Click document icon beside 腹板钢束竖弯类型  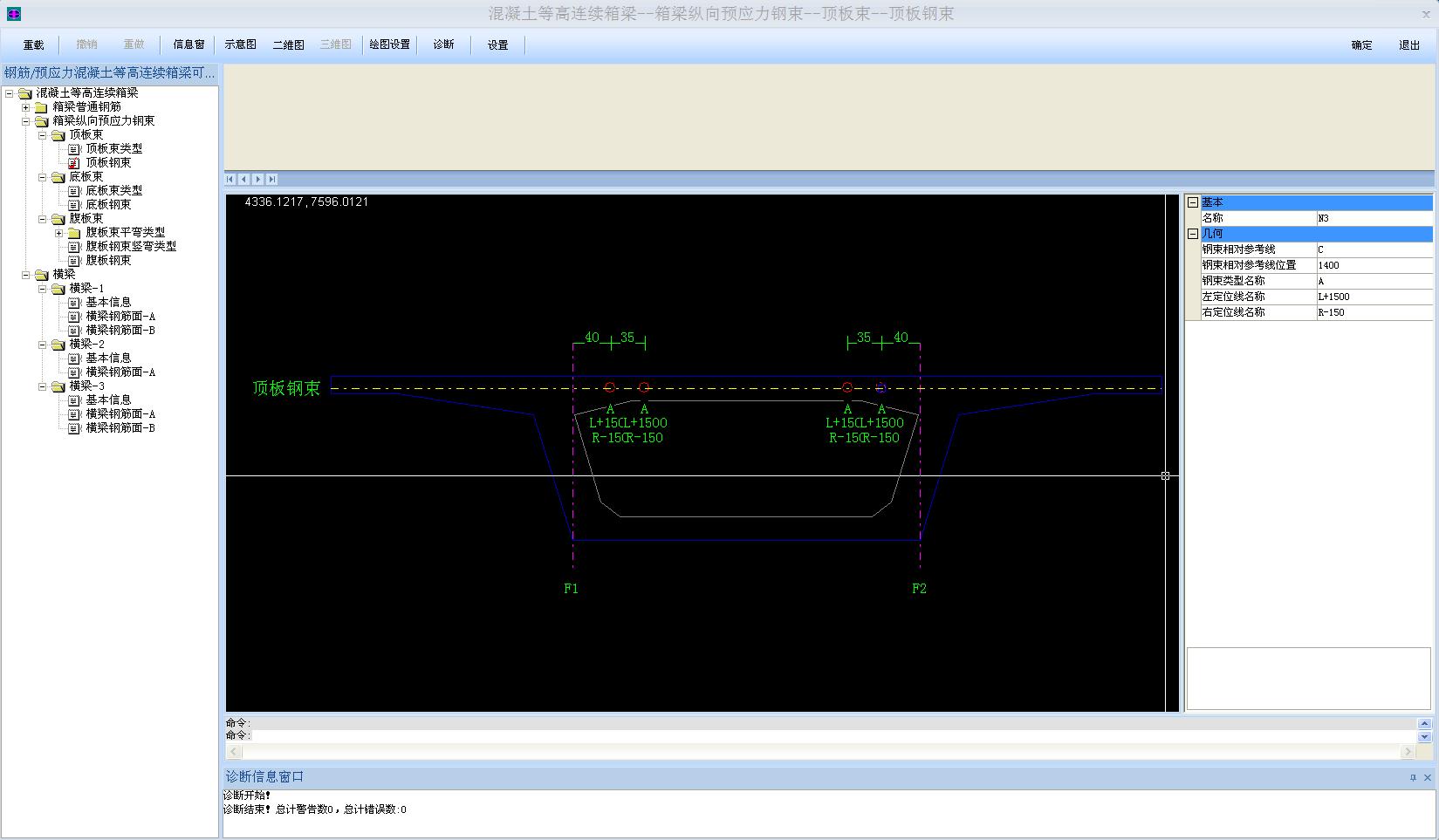pos(74,247)
